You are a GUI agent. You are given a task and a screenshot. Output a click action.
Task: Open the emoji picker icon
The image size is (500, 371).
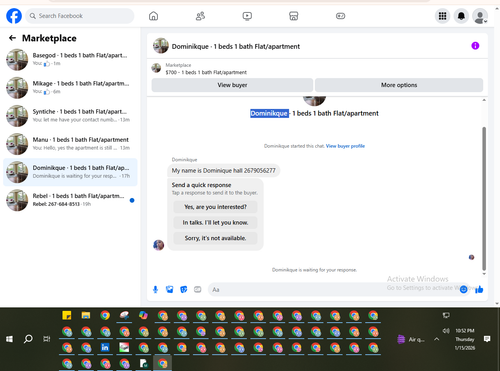pyautogui.click(x=463, y=289)
